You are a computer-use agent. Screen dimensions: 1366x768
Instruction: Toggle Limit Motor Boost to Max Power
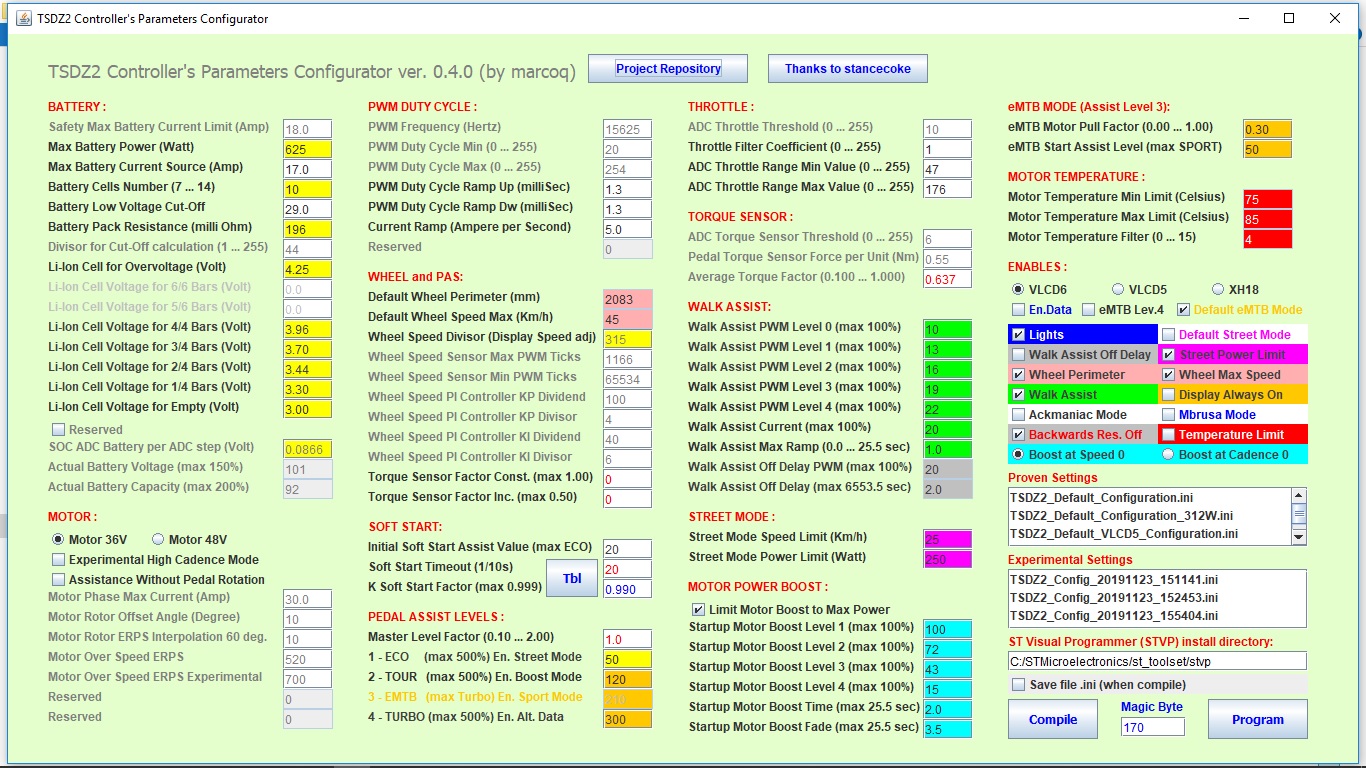coord(698,609)
